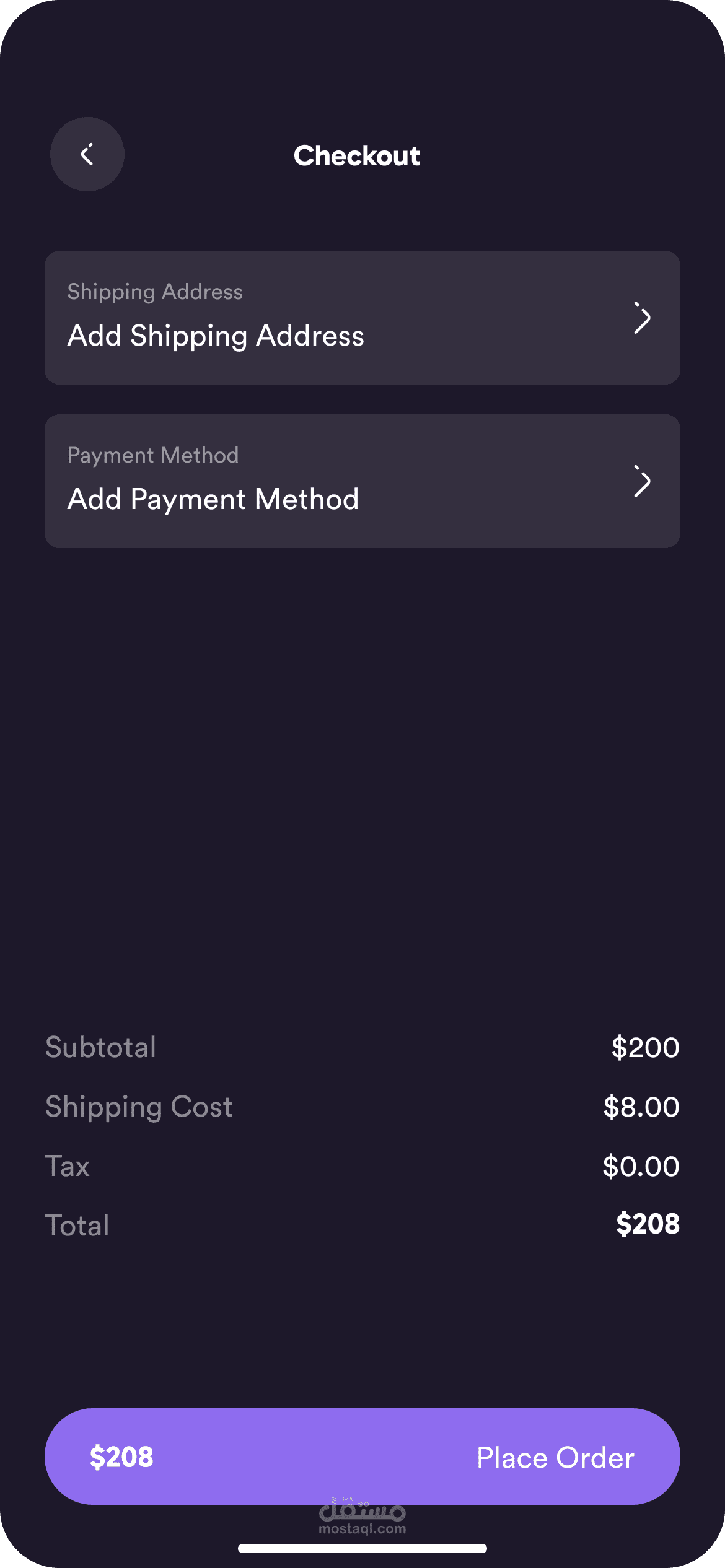
Task: Click the Tax label
Action: pyautogui.click(x=68, y=1166)
